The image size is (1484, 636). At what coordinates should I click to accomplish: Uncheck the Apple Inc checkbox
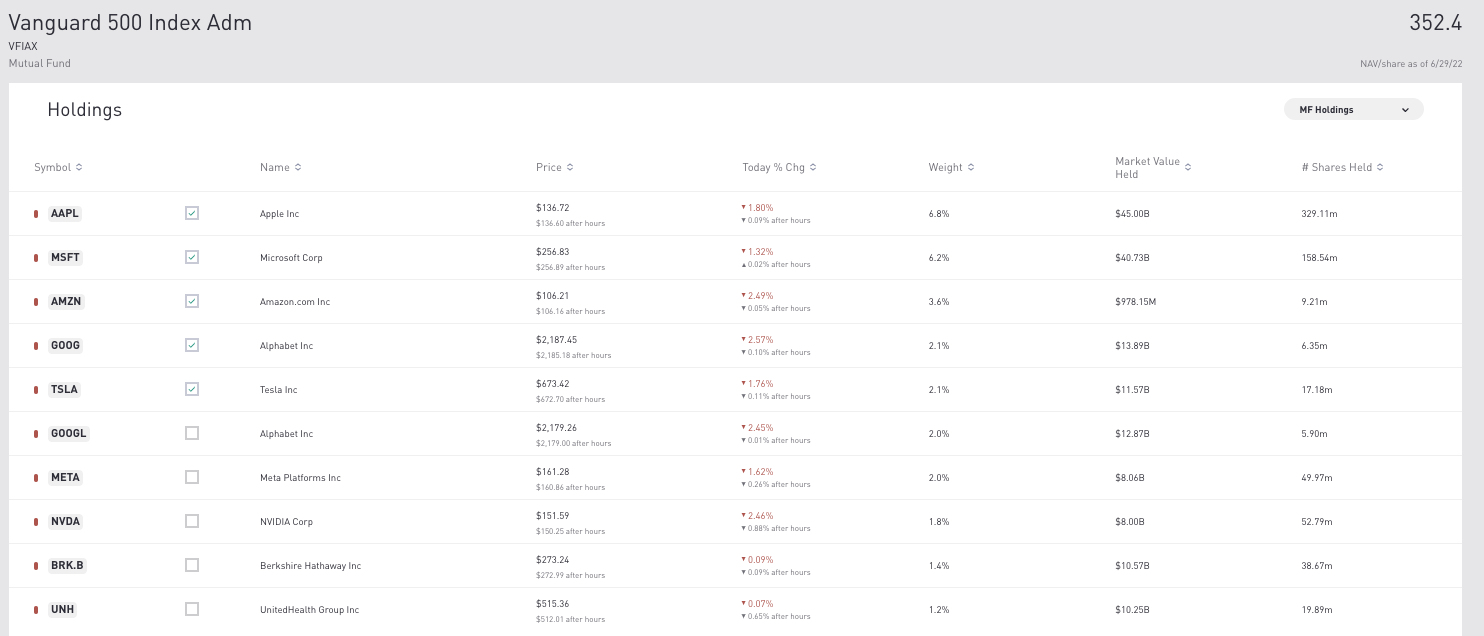point(192,213)
